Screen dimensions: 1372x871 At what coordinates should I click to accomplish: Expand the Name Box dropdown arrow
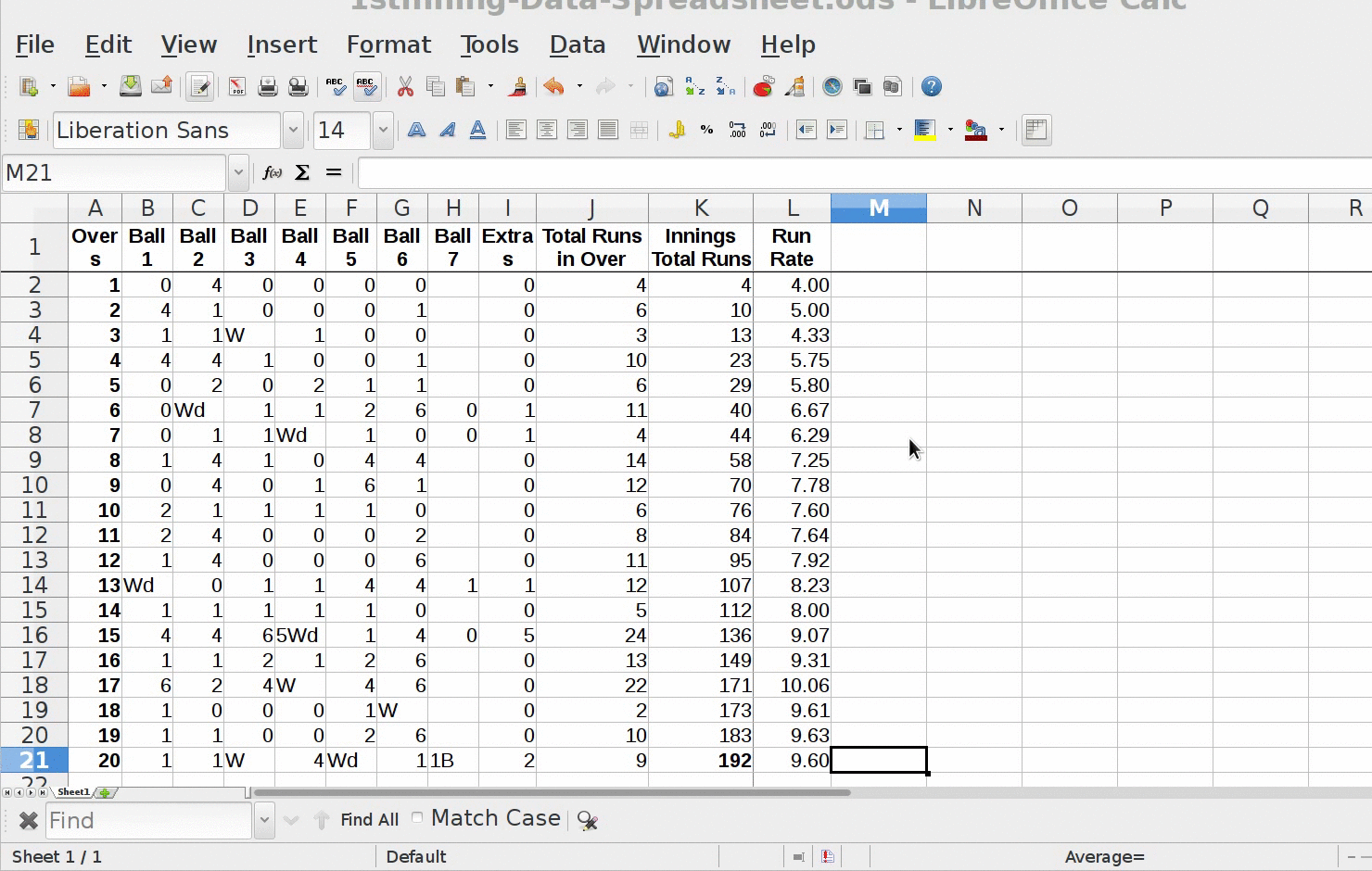[238, 173]
